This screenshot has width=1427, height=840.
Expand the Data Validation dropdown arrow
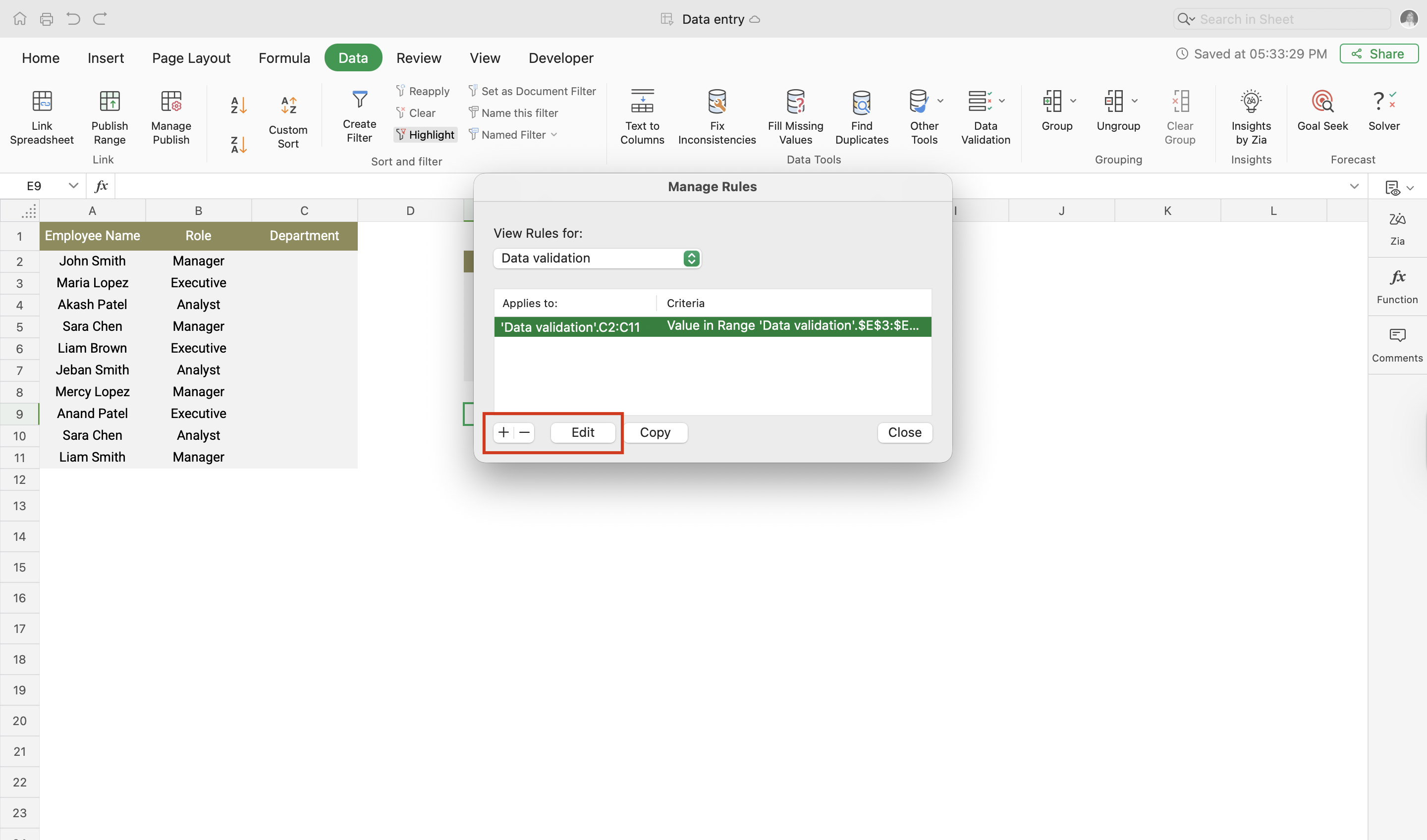point(1002,102)
